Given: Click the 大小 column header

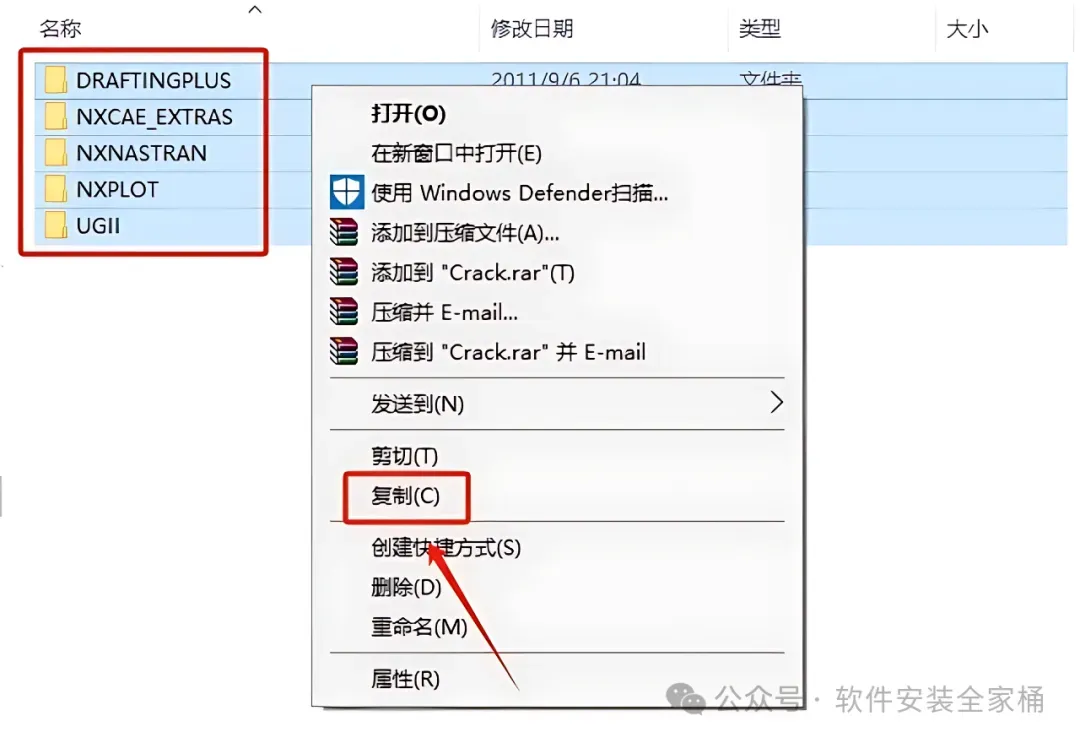Looking at the screenshot, I should coord(967,29).
